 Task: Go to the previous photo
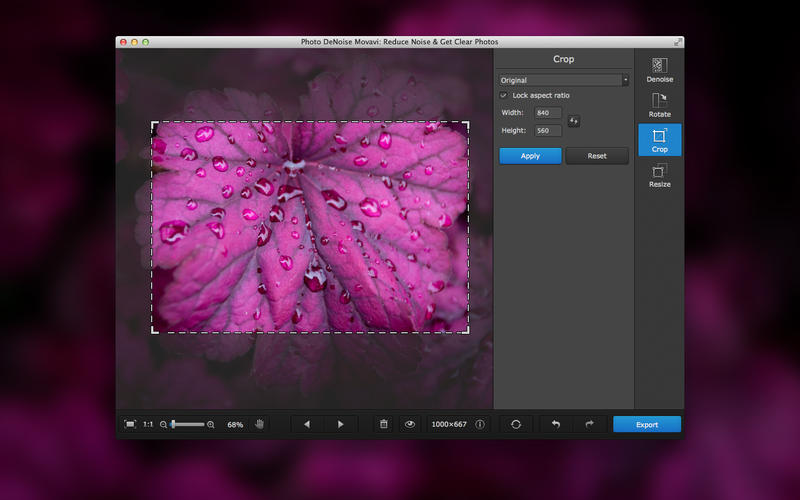(307, 424)
